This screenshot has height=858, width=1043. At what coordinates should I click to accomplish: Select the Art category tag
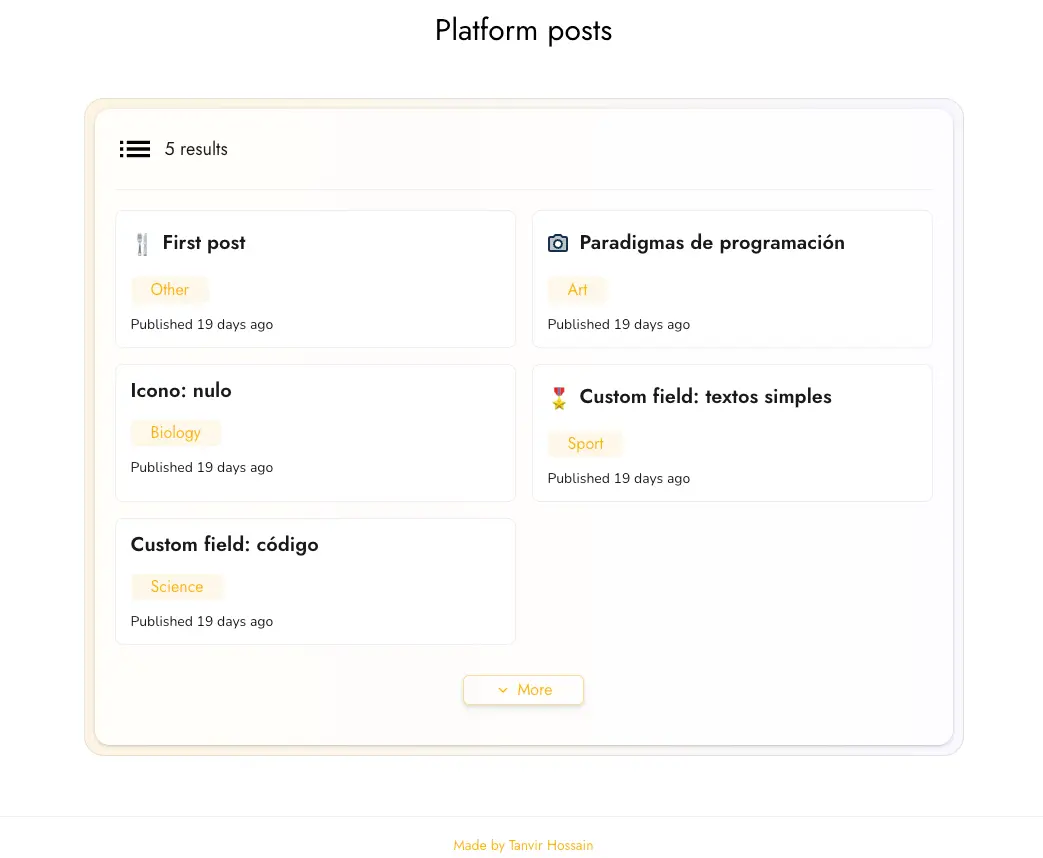click(x=577, y=290)
